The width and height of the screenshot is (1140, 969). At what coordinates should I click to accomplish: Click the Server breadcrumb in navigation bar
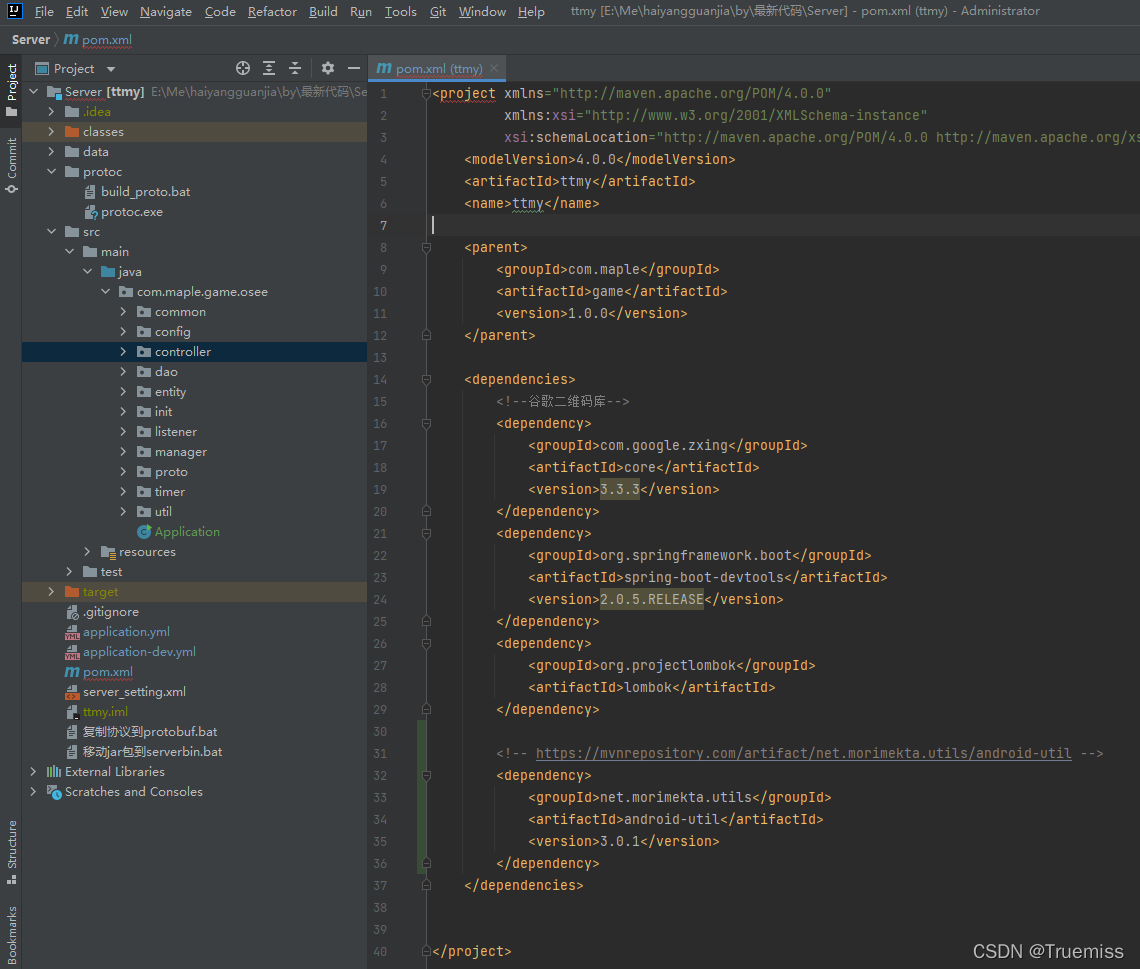click(31, 40)
